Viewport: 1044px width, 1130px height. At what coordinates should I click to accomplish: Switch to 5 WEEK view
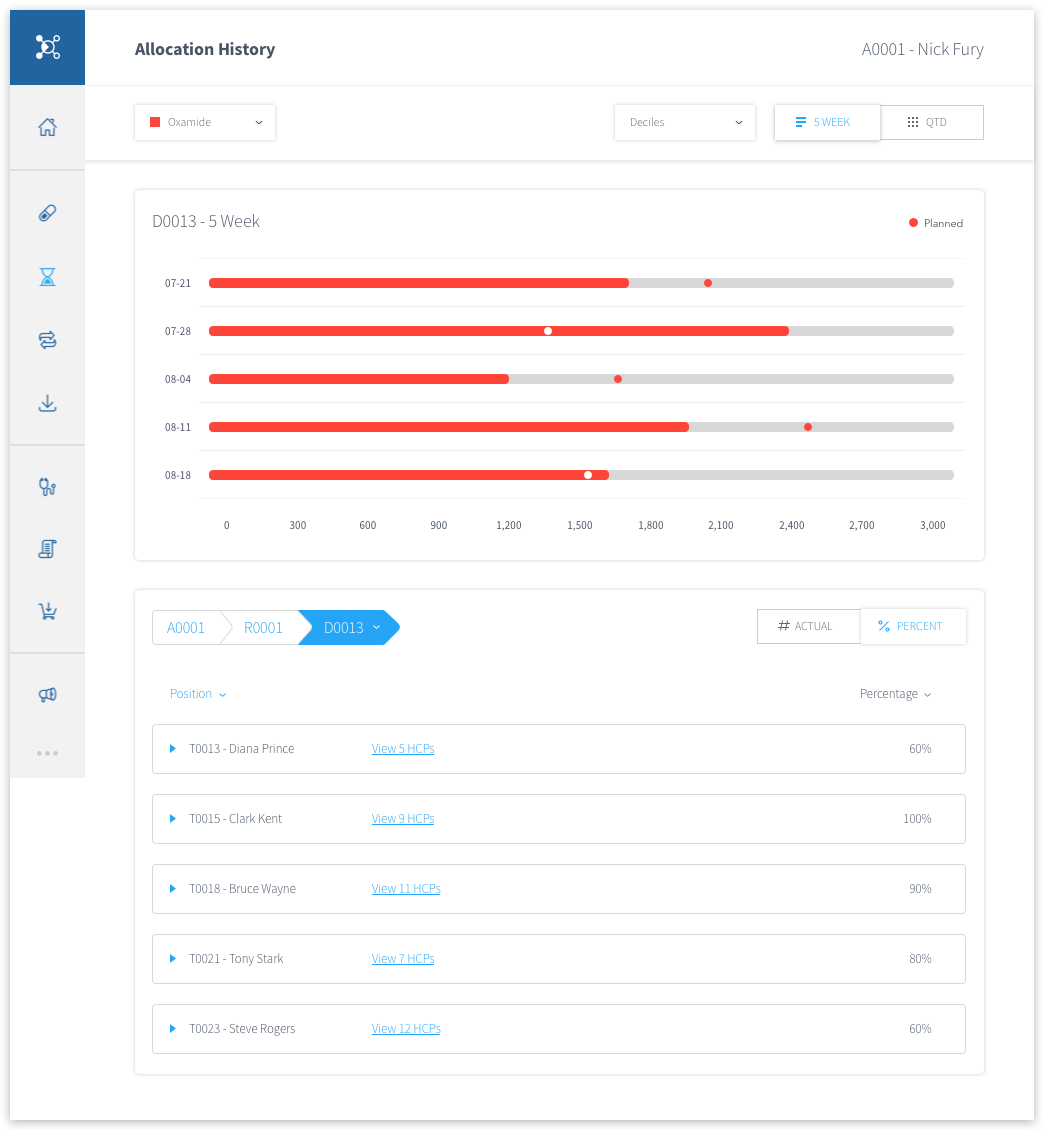pos(827,122)
